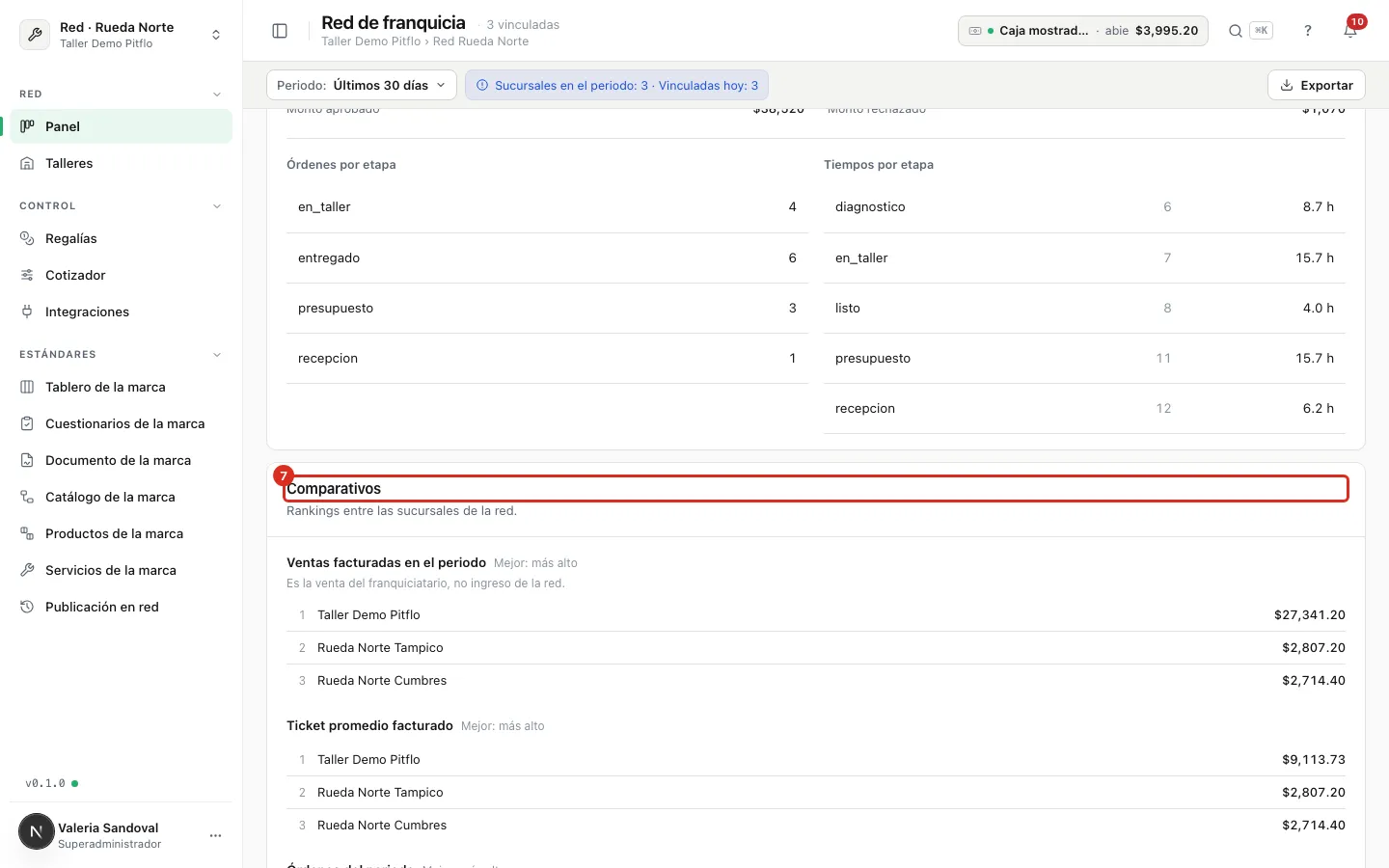The image size is (1389, 868).
Task: Click the cash register icon in Caja pill
Action: tap(975, 31)
